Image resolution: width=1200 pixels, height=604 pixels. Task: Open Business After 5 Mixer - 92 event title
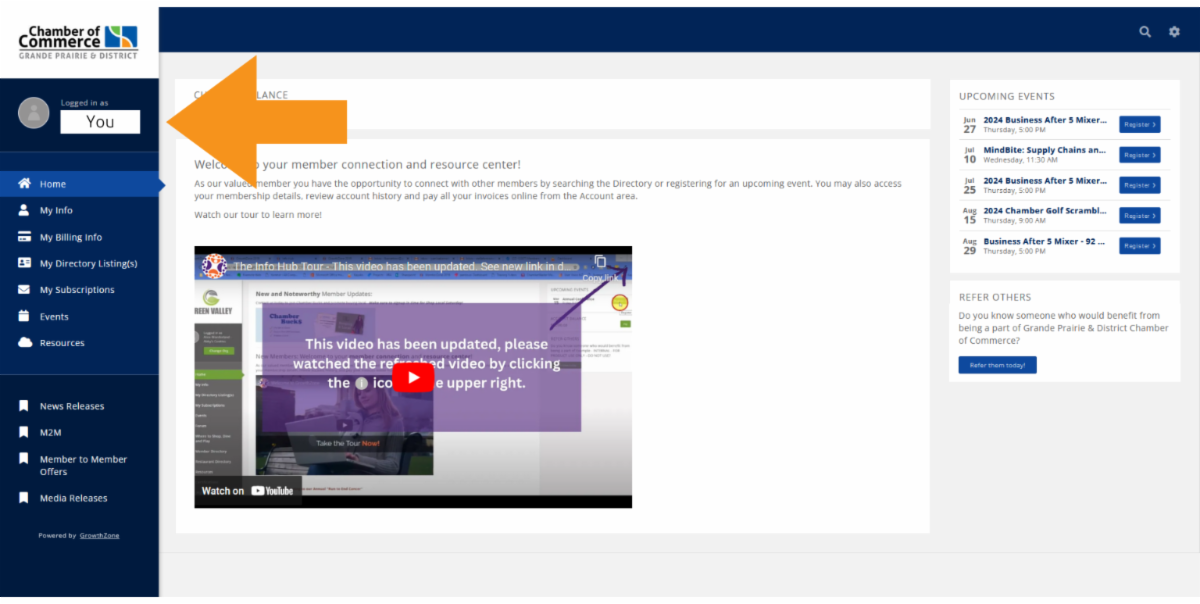tap(1045, 241)
